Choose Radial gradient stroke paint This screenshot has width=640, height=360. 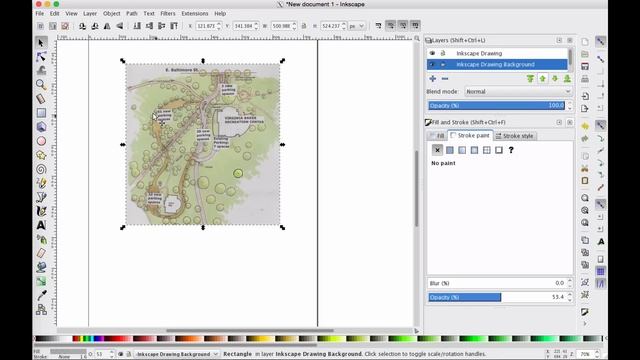coord(474,150)
